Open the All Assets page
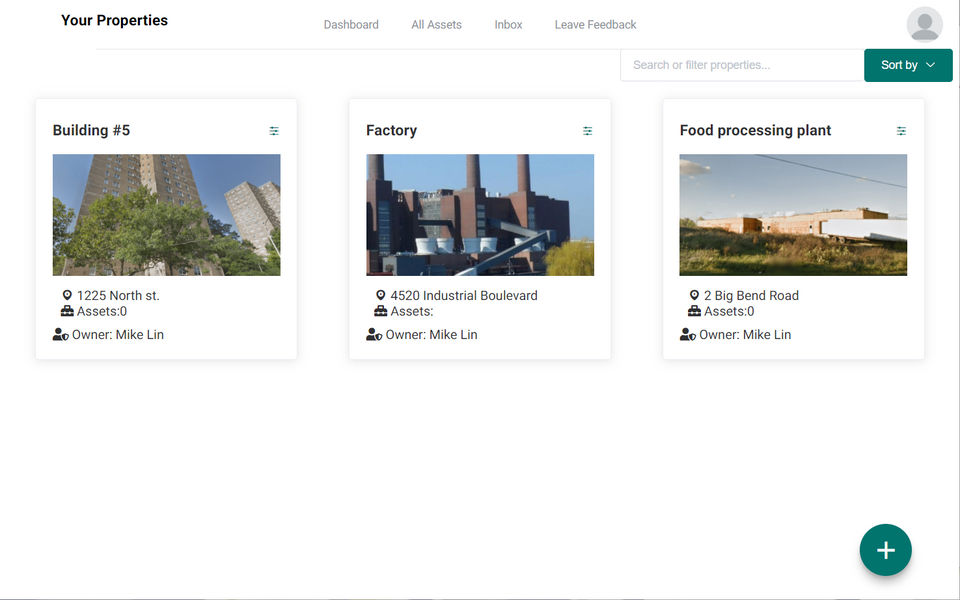This screenshot has height=600, width=960. 436,25
